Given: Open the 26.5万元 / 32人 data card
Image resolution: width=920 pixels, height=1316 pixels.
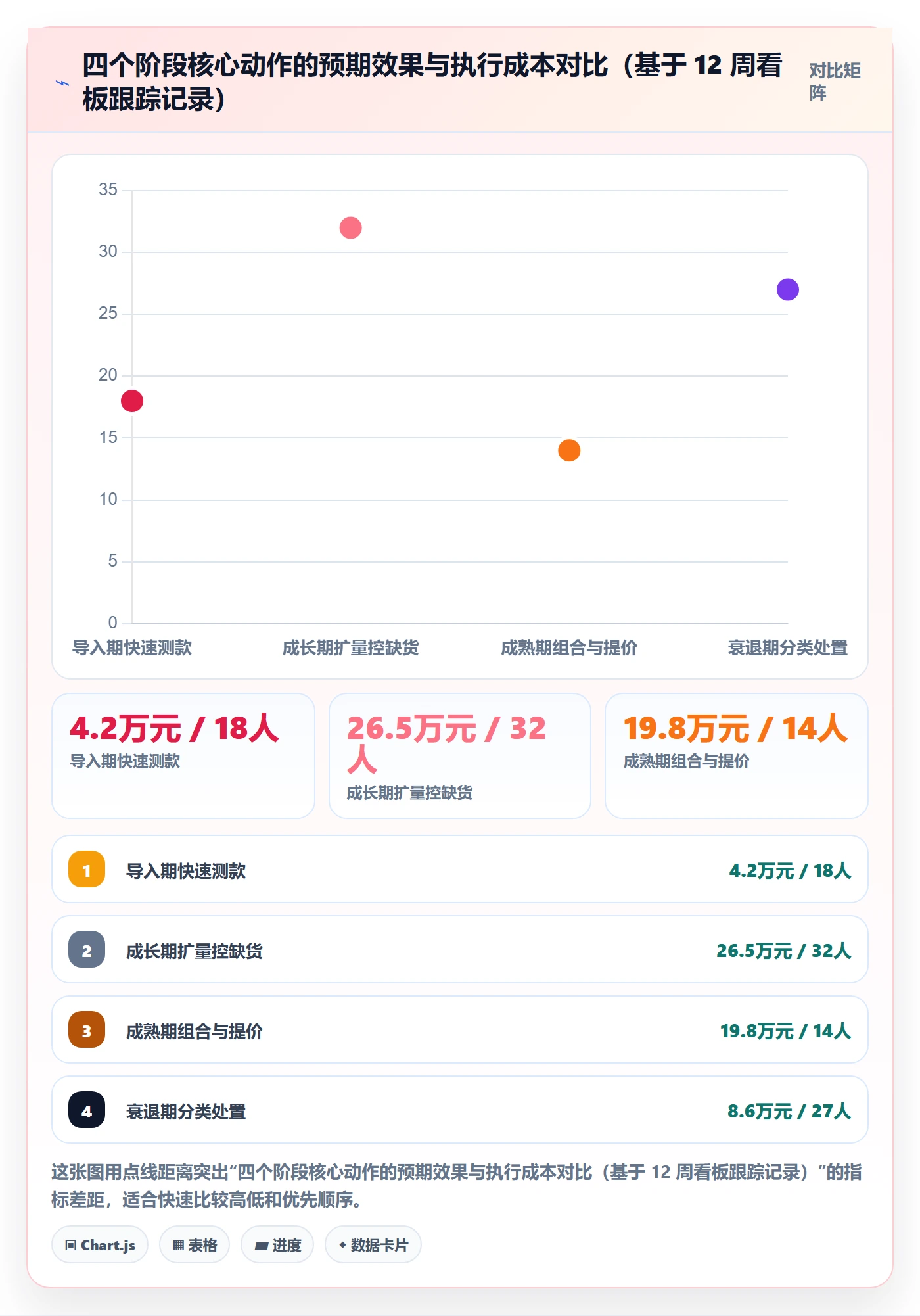Looking at the screenshot, I should [x=460, y=756].
